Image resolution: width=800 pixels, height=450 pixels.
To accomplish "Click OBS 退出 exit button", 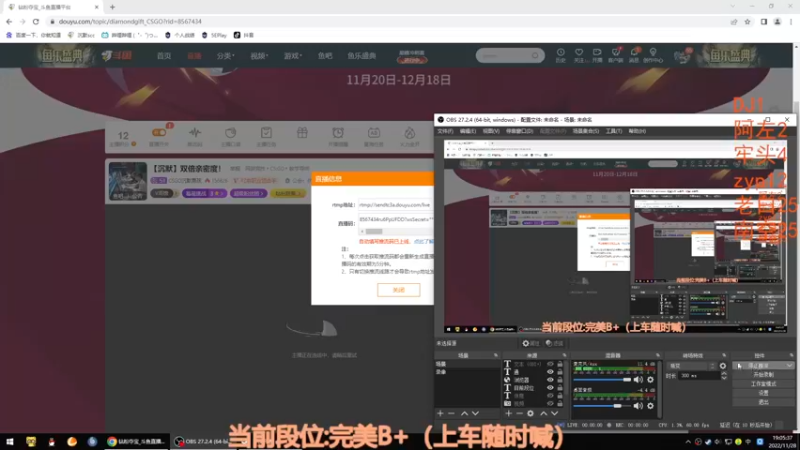I will point(763,402).
